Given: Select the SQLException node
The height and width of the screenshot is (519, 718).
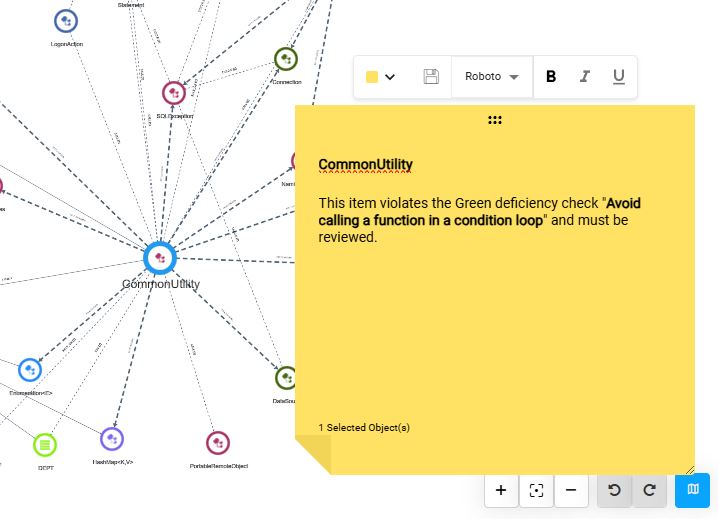Looking at the screenshot, I should tap(174, 93).
